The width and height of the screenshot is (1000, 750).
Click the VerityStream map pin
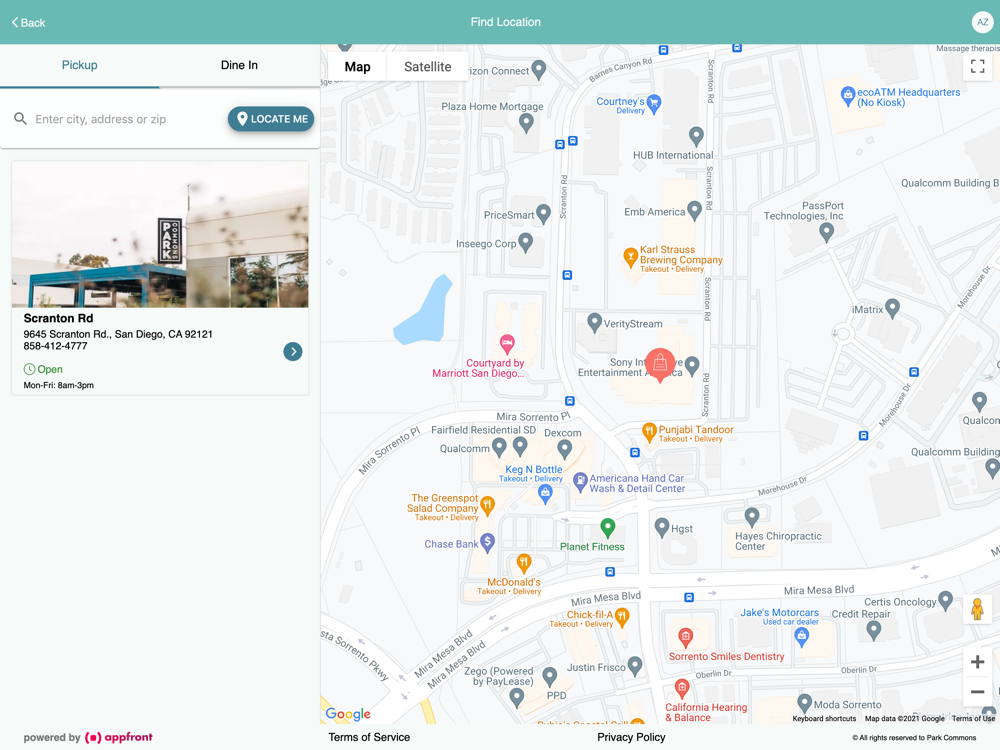(x=594, y=323)
